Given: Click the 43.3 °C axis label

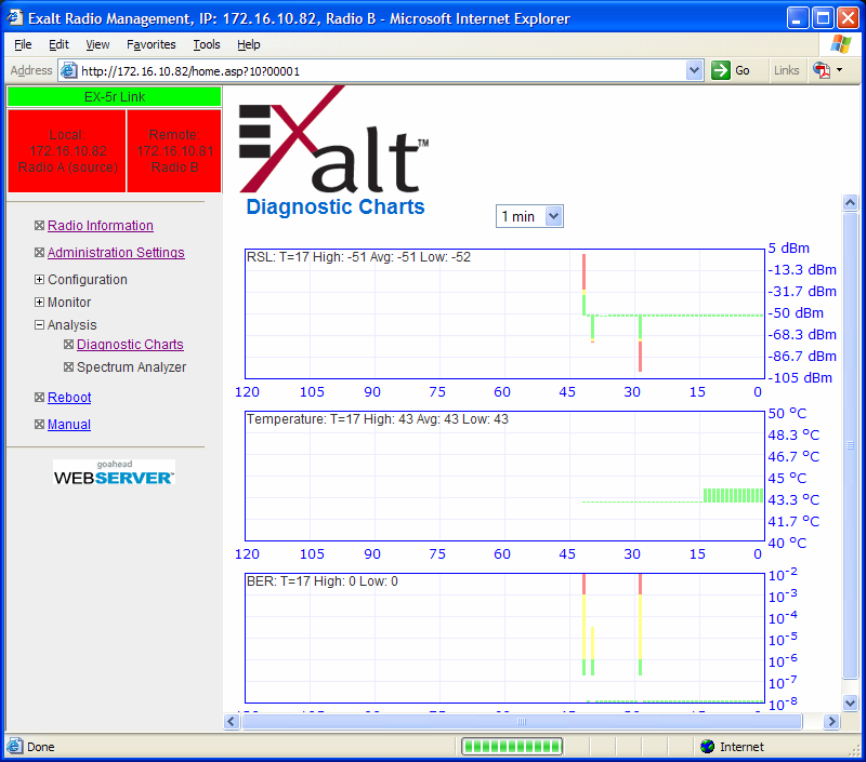Looking at the screenshot, I should [x=794, y=500].
